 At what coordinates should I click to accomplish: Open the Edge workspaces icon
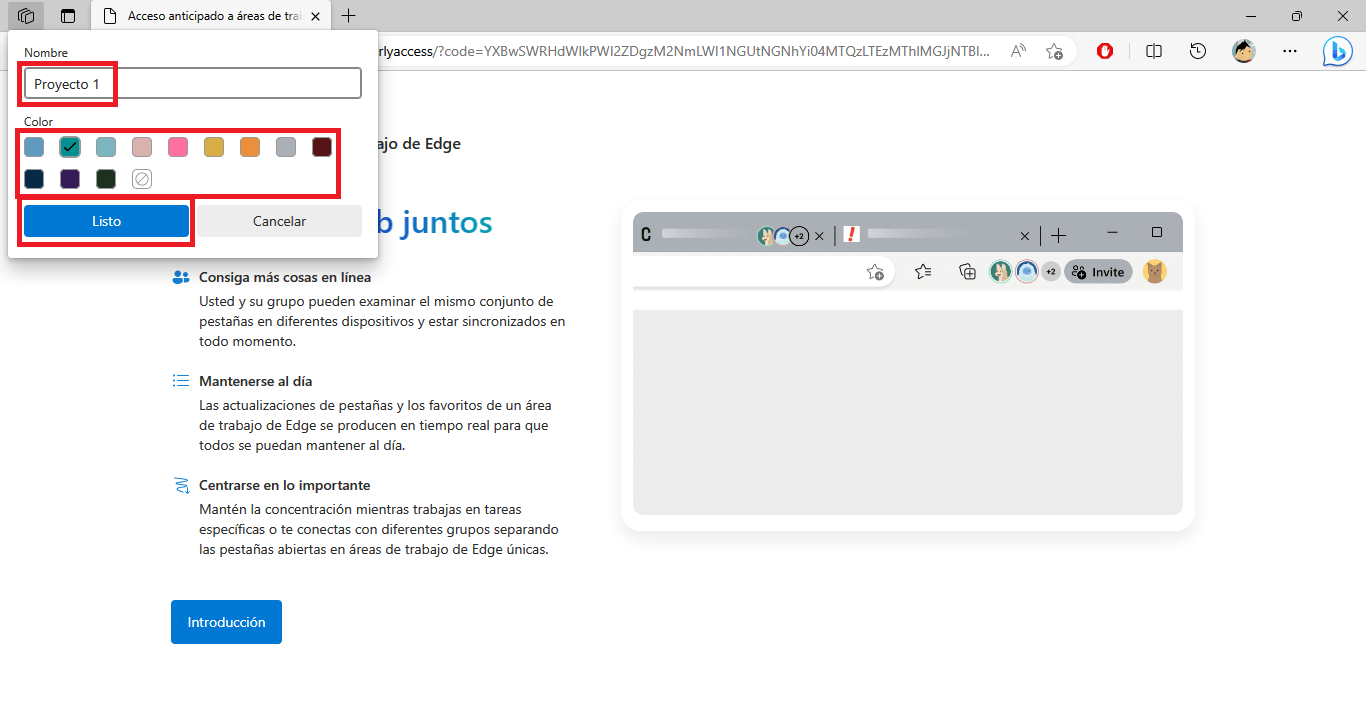tap(26, 16)
